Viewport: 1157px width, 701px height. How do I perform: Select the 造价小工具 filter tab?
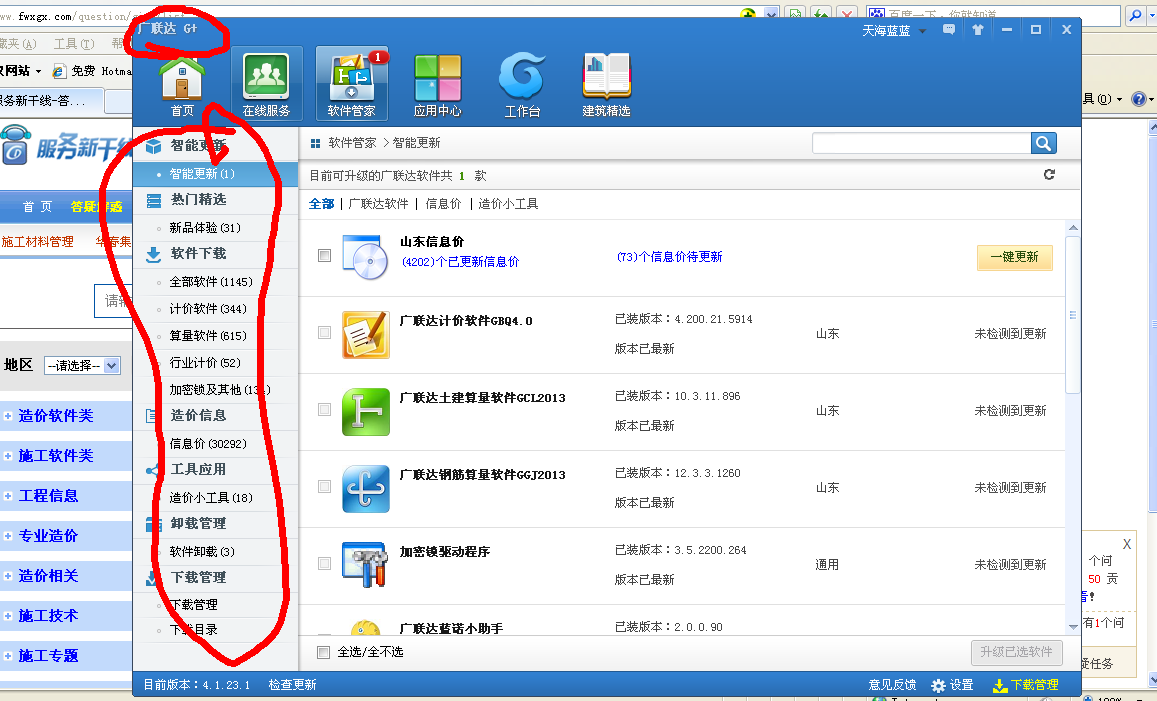508,204
